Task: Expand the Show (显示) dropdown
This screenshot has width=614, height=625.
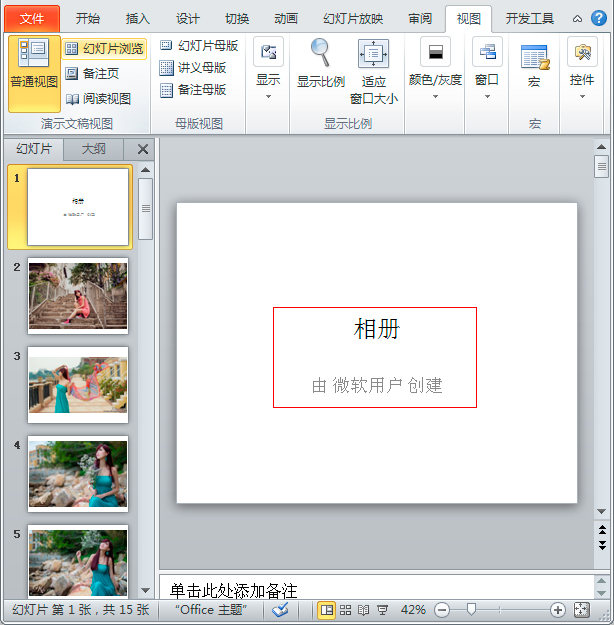Action: point(268,69)
